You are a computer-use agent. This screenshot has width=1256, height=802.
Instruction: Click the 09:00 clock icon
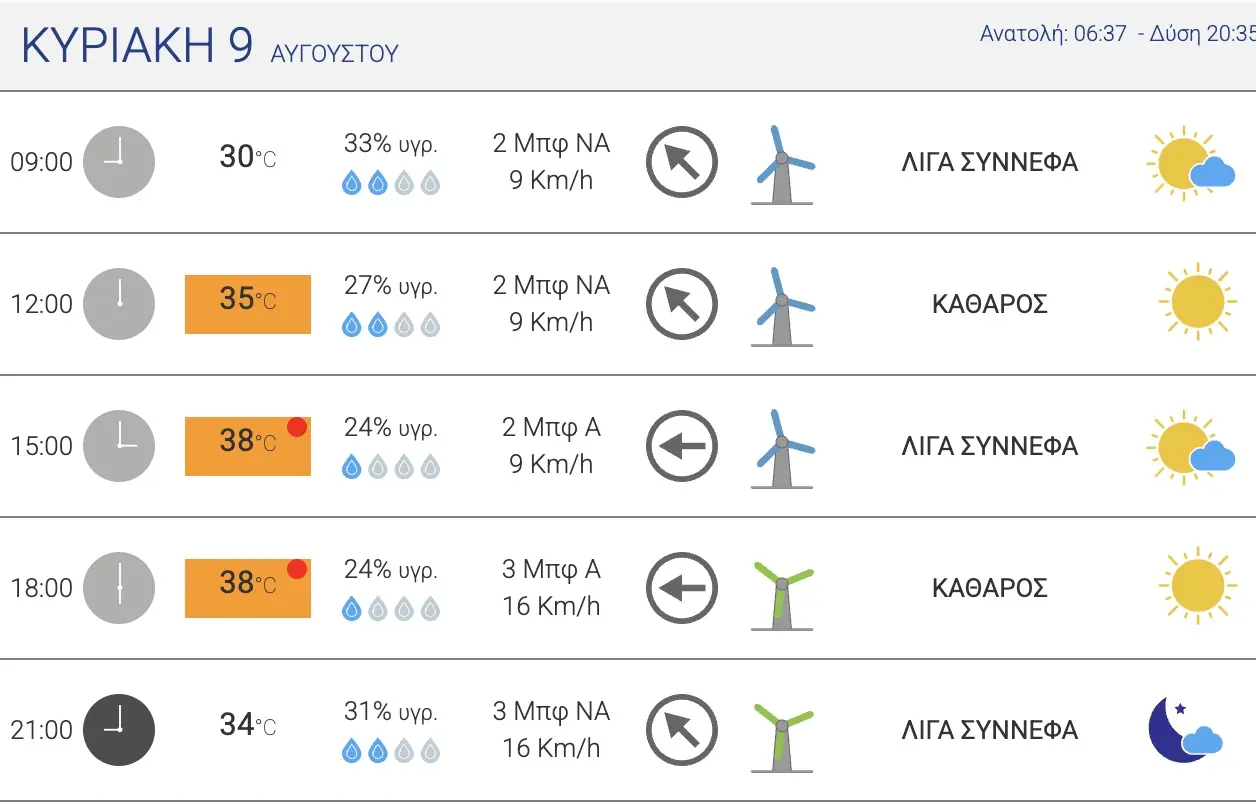coord(119,162)
